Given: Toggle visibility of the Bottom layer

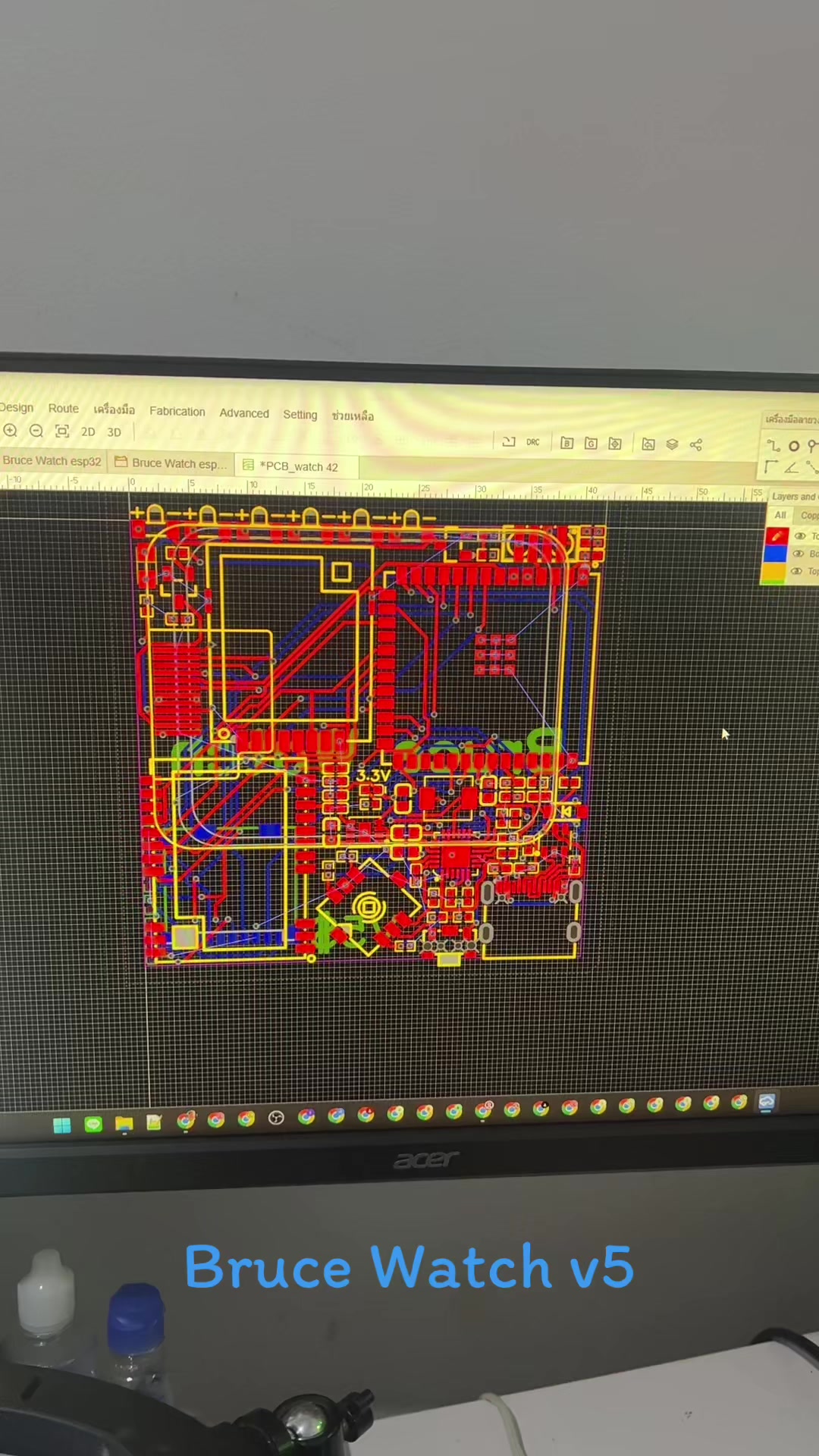Looking at the screenshot, I should 799,554.
